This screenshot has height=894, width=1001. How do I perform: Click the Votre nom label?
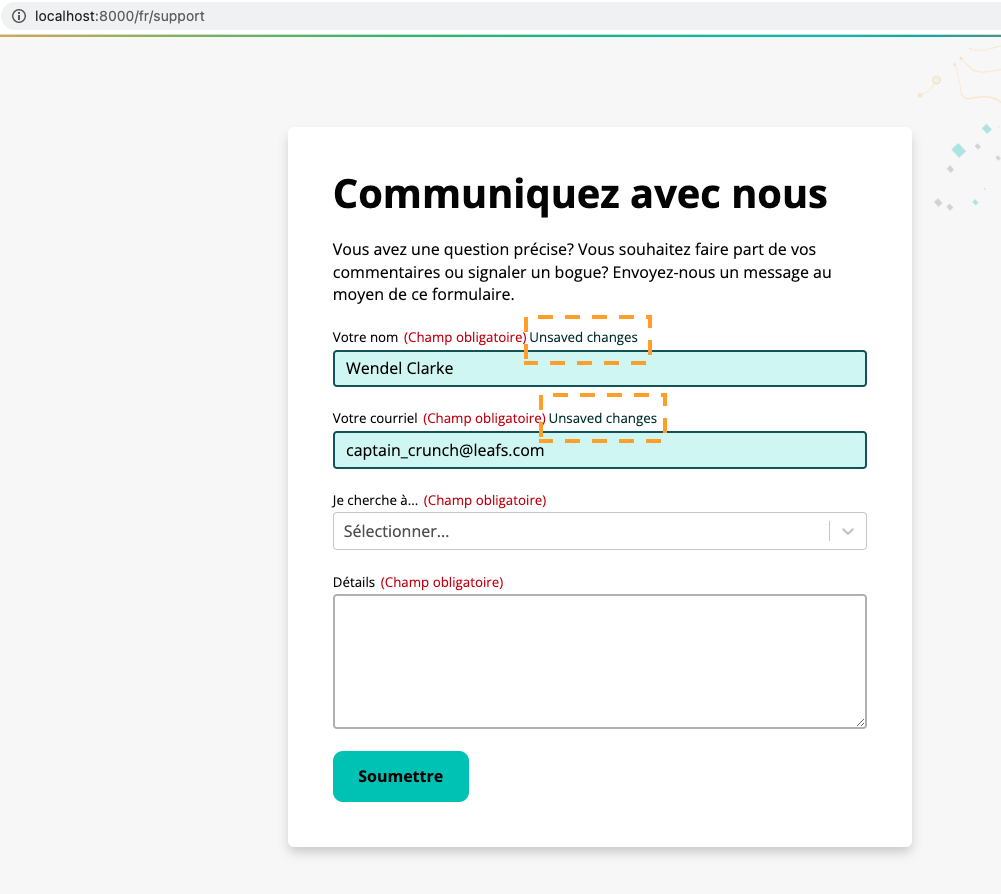[365, 337]
